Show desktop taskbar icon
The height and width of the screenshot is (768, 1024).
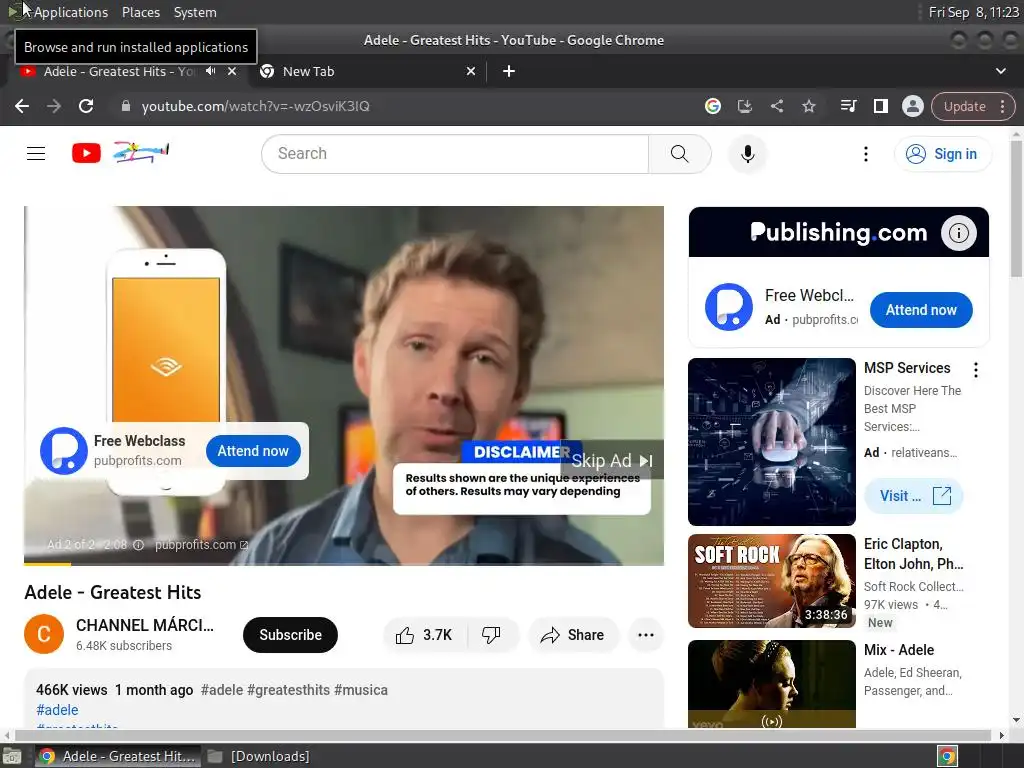[x=12, y=756]
